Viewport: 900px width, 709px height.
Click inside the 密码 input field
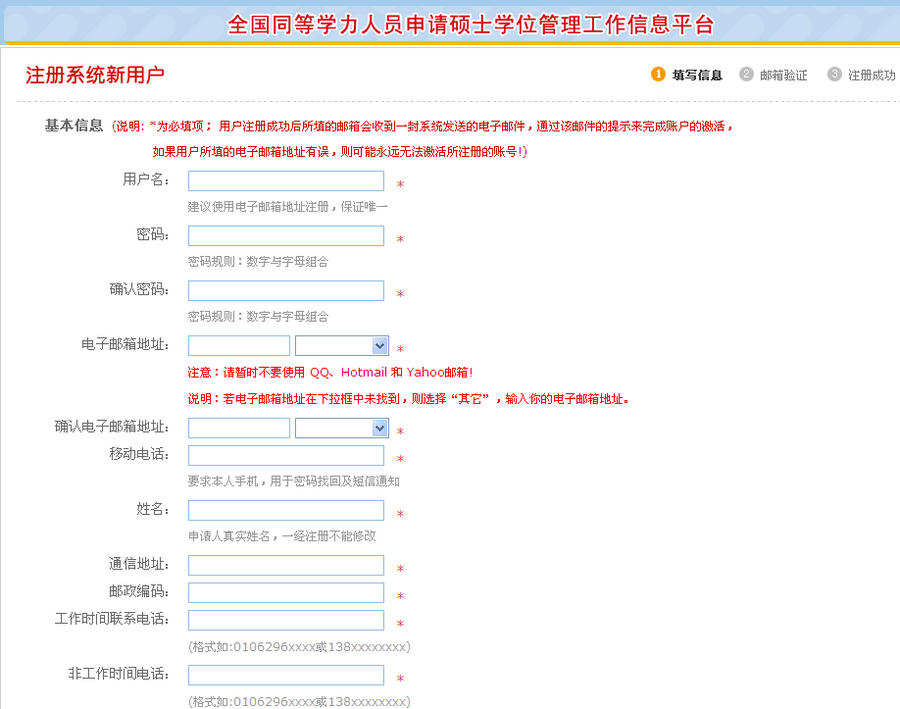[x=284, y=235]
